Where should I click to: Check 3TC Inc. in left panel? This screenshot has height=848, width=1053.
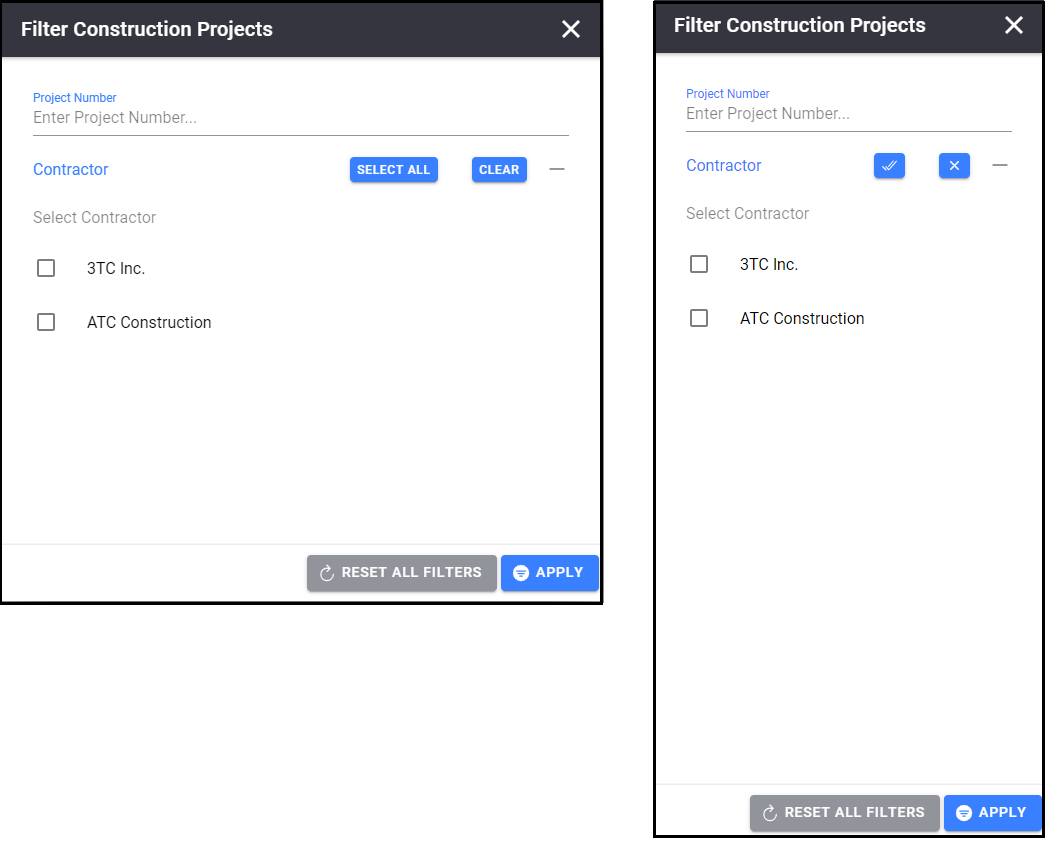(x=46, y=269)
